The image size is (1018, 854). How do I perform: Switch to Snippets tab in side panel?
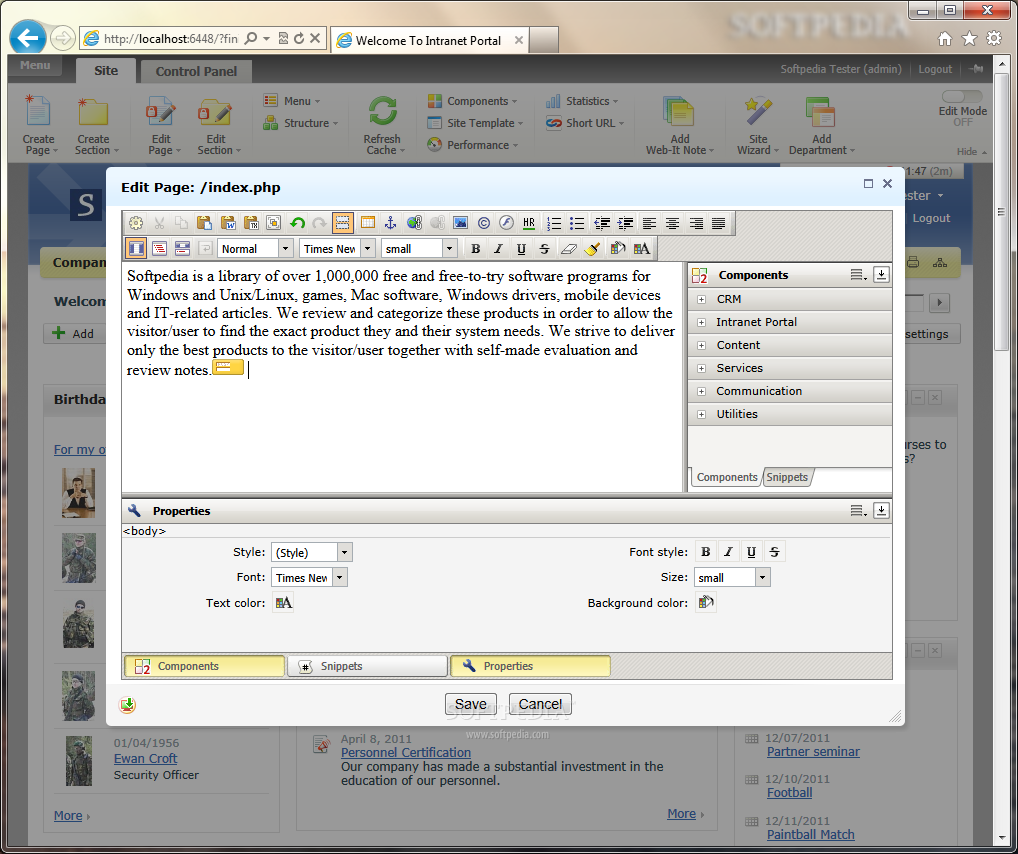point(787,477)
